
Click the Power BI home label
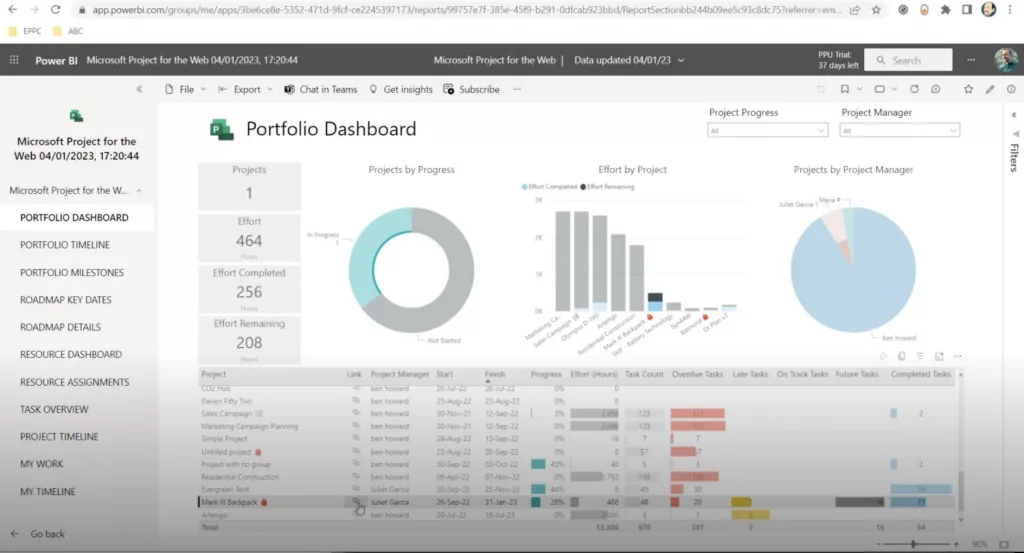pos(56,60)
